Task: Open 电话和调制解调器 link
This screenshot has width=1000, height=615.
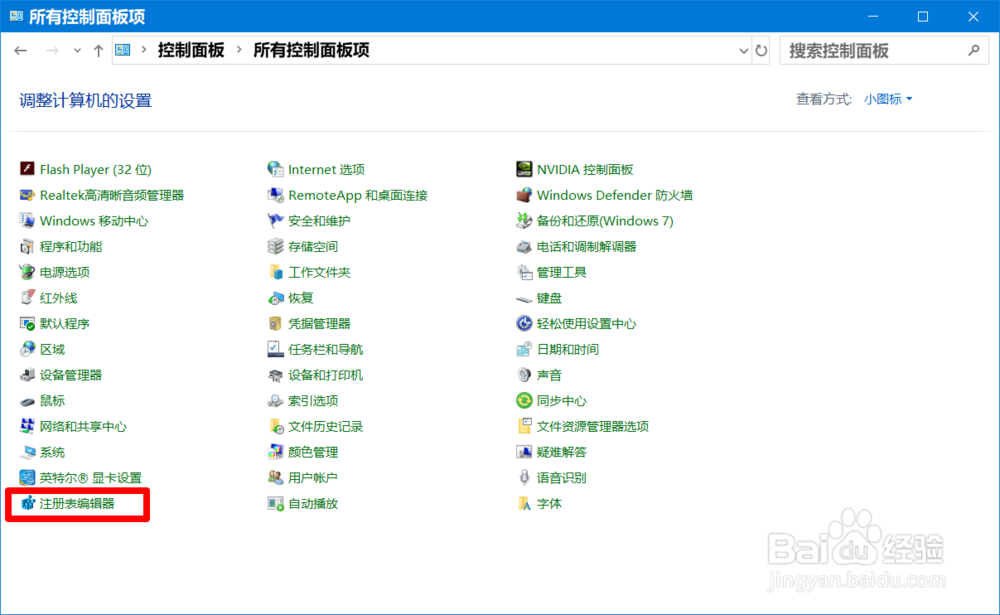Action: pyautogui.click(x=586, y=246)
